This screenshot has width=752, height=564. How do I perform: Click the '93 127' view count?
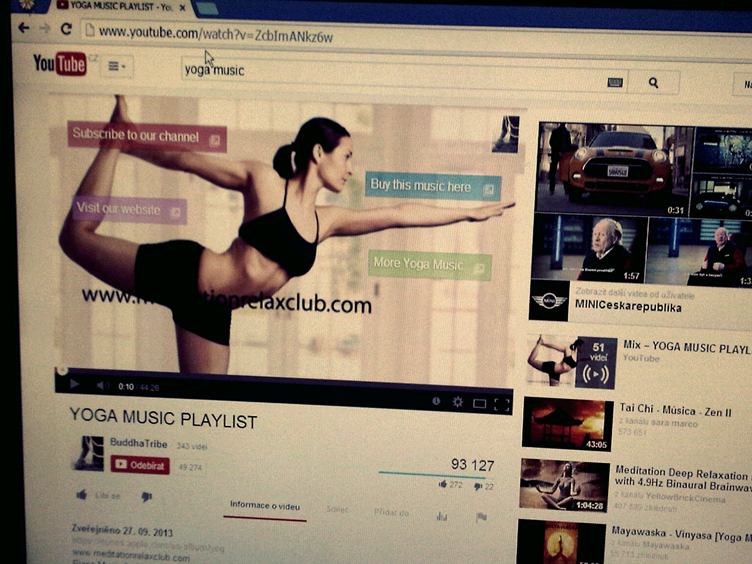click(472, 465)
